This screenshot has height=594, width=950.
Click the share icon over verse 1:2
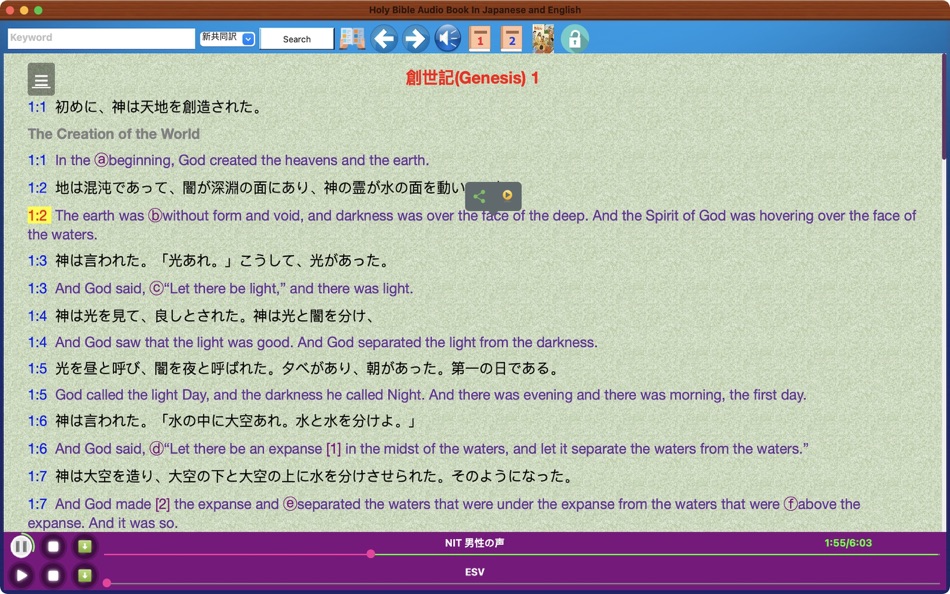click(479, 196)
